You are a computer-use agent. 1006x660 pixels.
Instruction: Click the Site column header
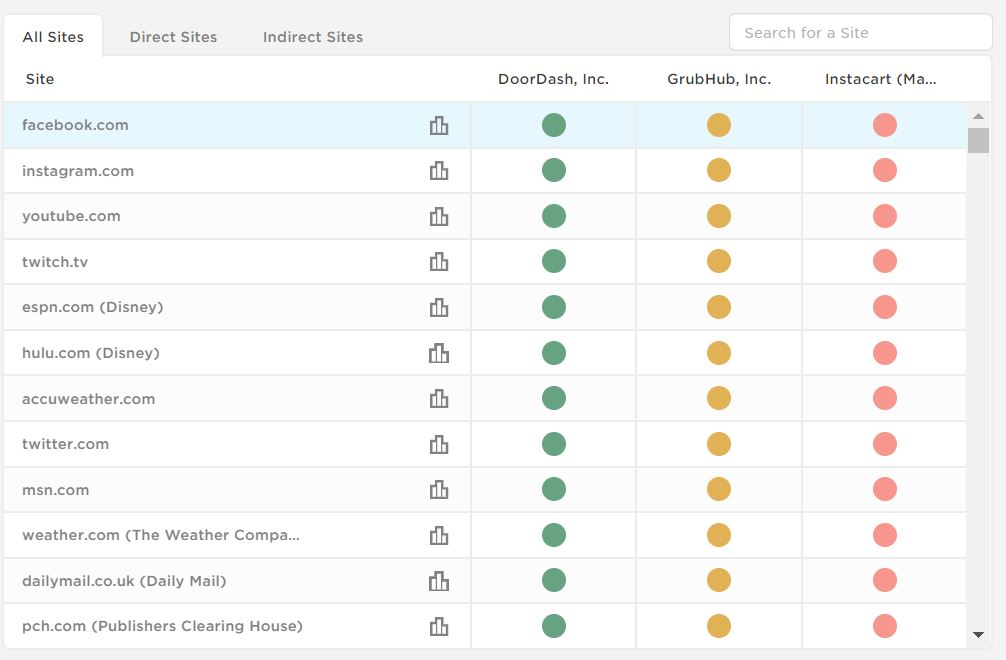tap(40, 79)
